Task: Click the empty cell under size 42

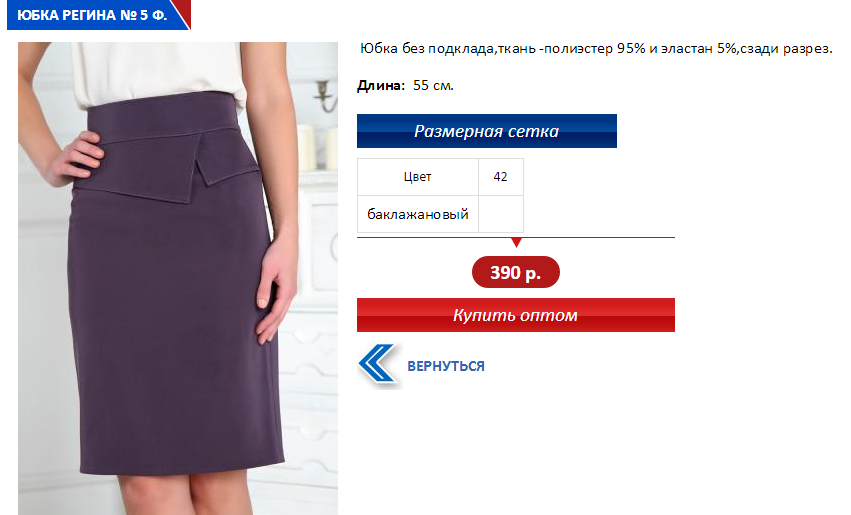Action: pos(500,214)
